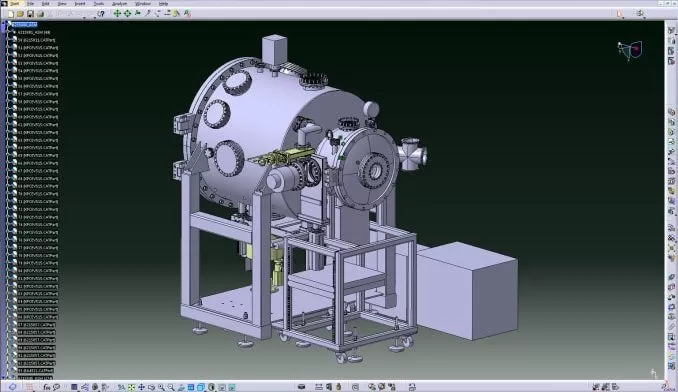Click the Save floppy disk icon
Viewport: 678px width, 392px height.
pyautogui.click(x=30, y=14)
